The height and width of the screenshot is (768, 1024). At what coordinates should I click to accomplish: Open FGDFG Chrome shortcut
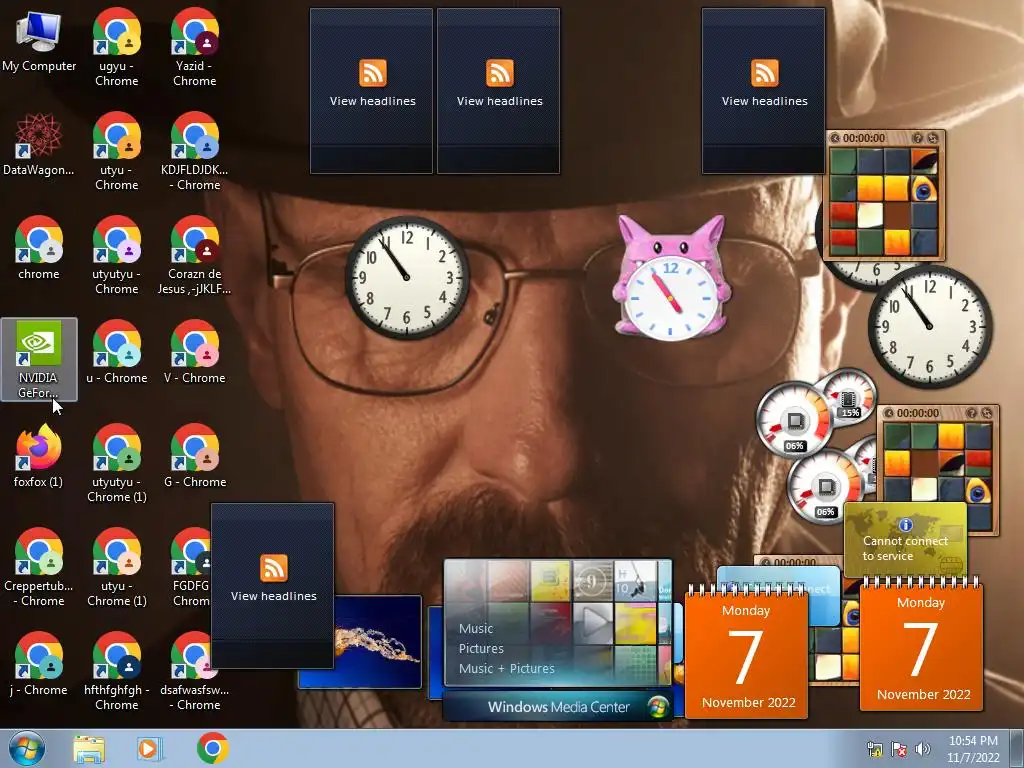(191, 567)
